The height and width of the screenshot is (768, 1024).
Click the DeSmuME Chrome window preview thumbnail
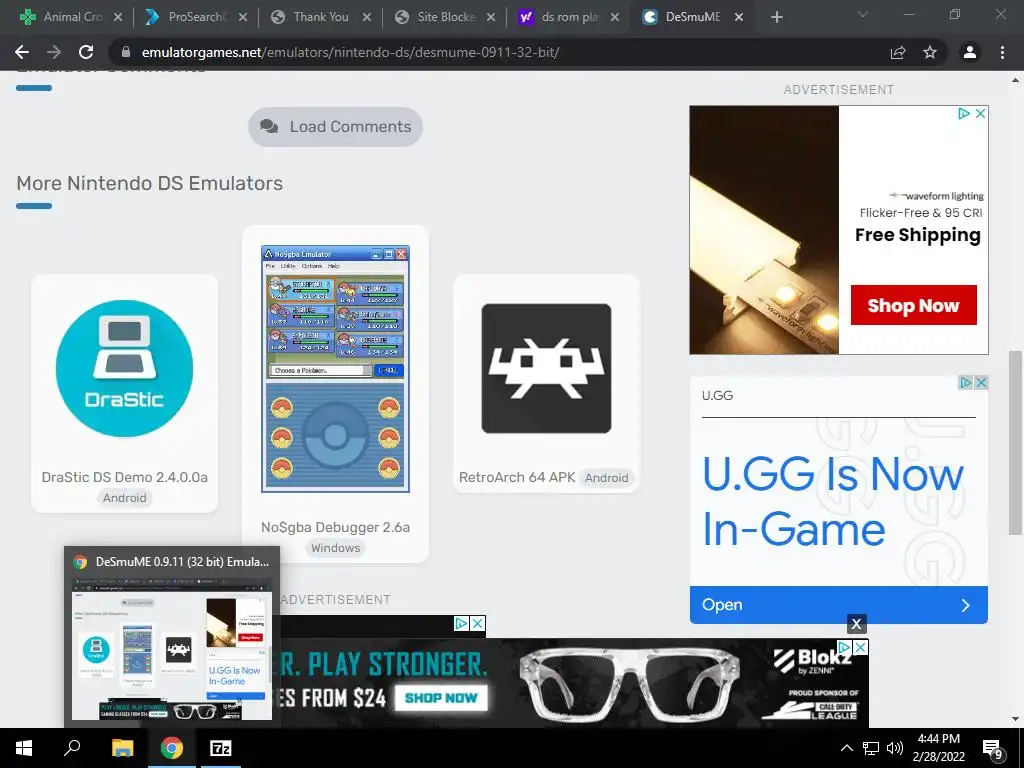click(x=172, y=648)
